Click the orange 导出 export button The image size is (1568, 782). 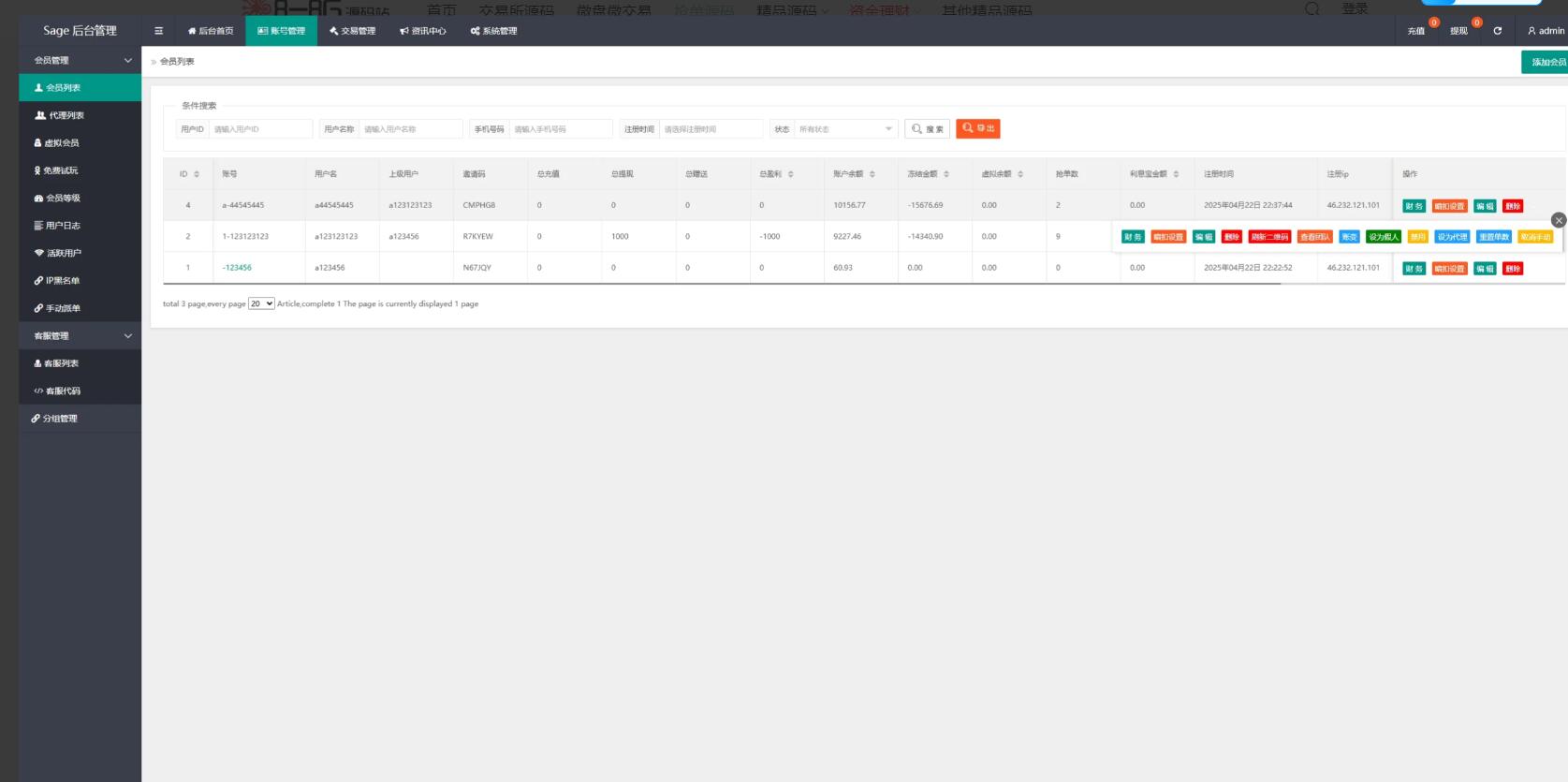pos(978,128)
